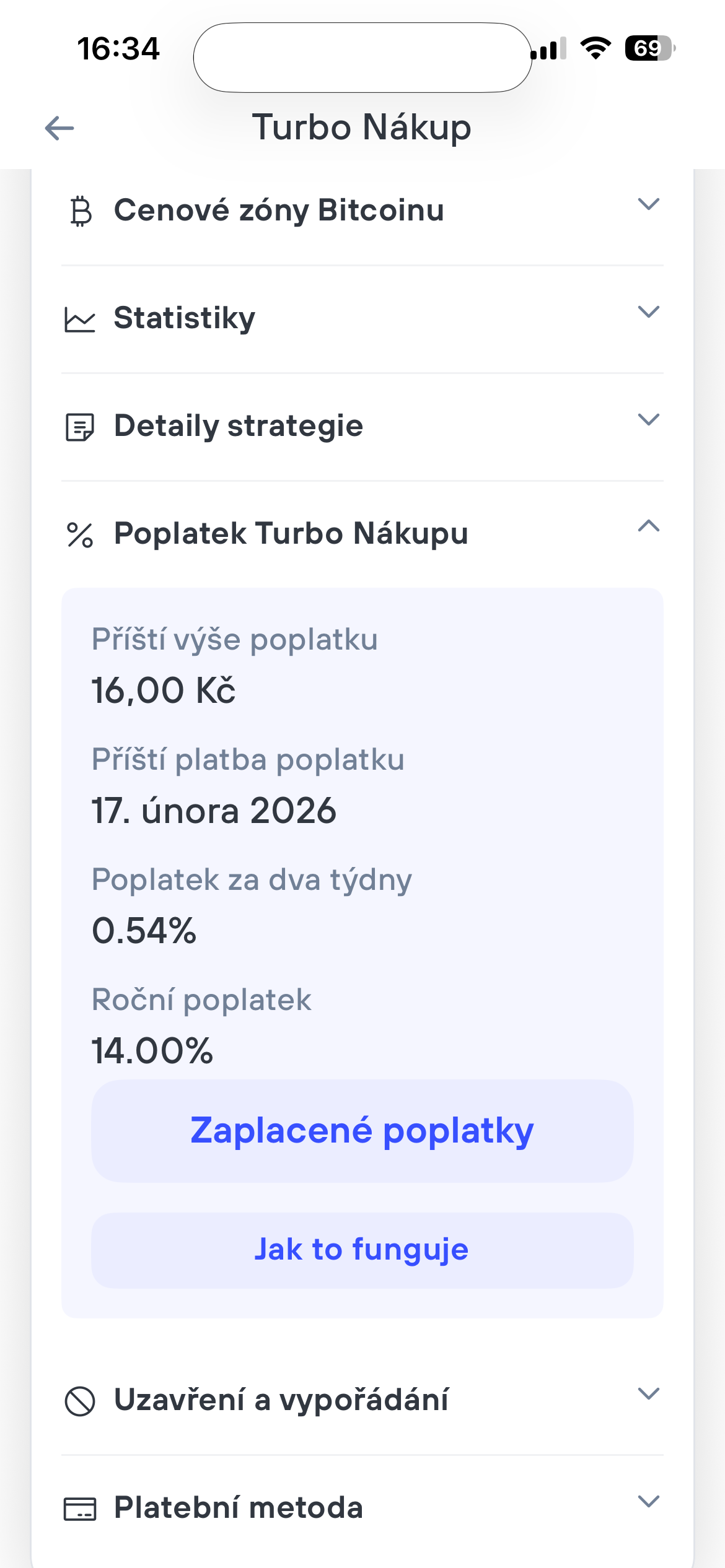Expand Platební metoda chevron

(x=648, y=1501)
